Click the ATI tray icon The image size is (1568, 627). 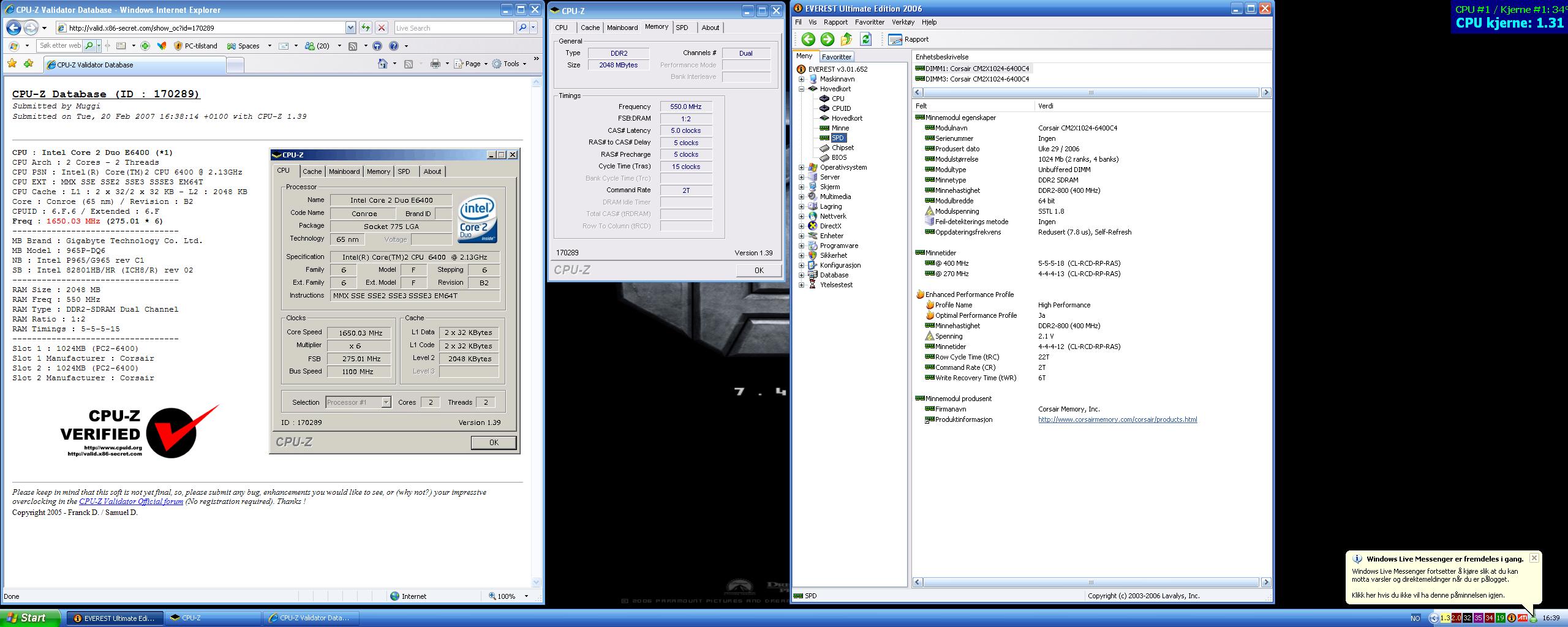click(1522, 618)
